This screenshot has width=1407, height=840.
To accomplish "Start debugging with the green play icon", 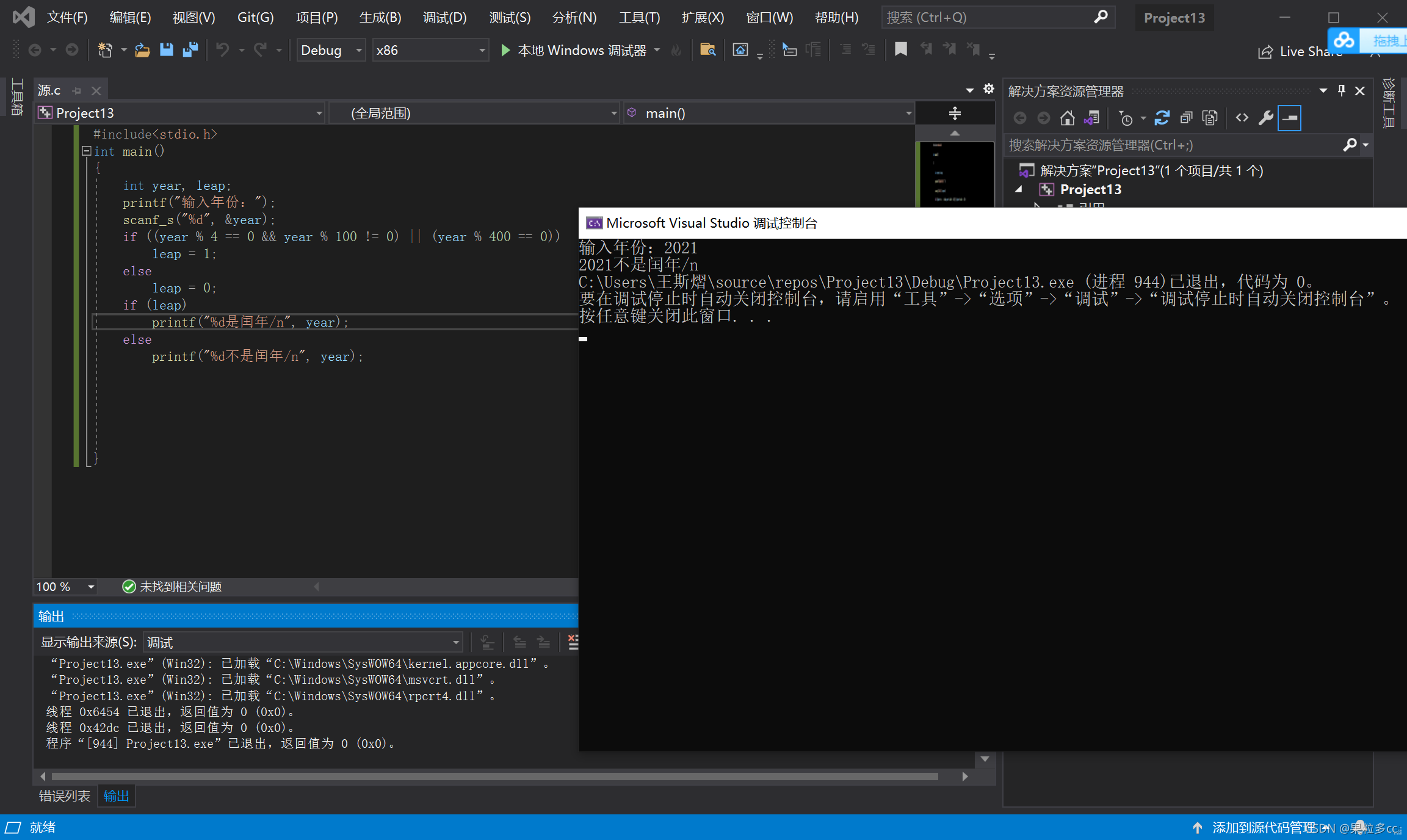I will (x=505, y=50).
